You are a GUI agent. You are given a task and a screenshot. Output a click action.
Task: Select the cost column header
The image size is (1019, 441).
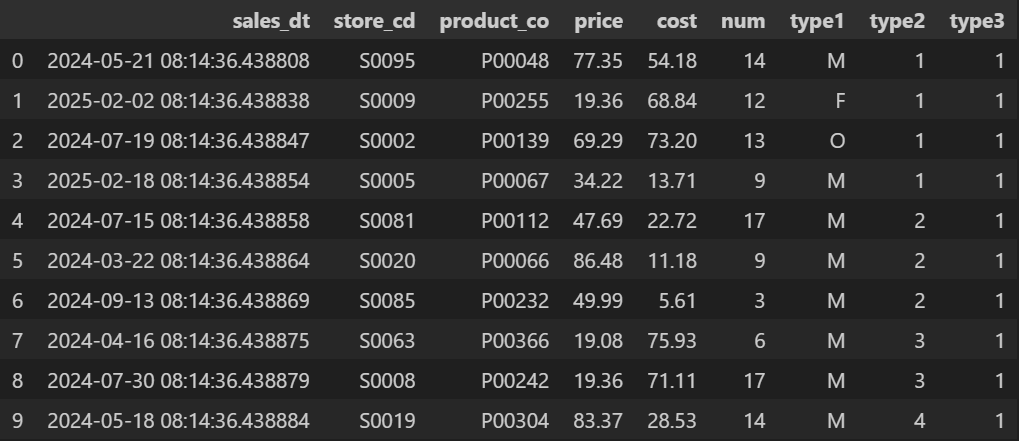click(677, 21)
